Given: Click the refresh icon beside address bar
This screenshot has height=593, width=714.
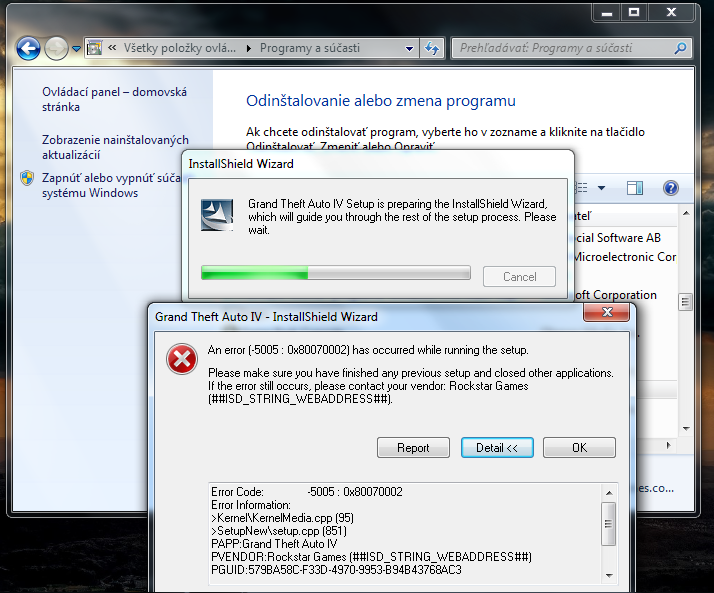Looking at the screenshot, I should click(x=432, y=48).
